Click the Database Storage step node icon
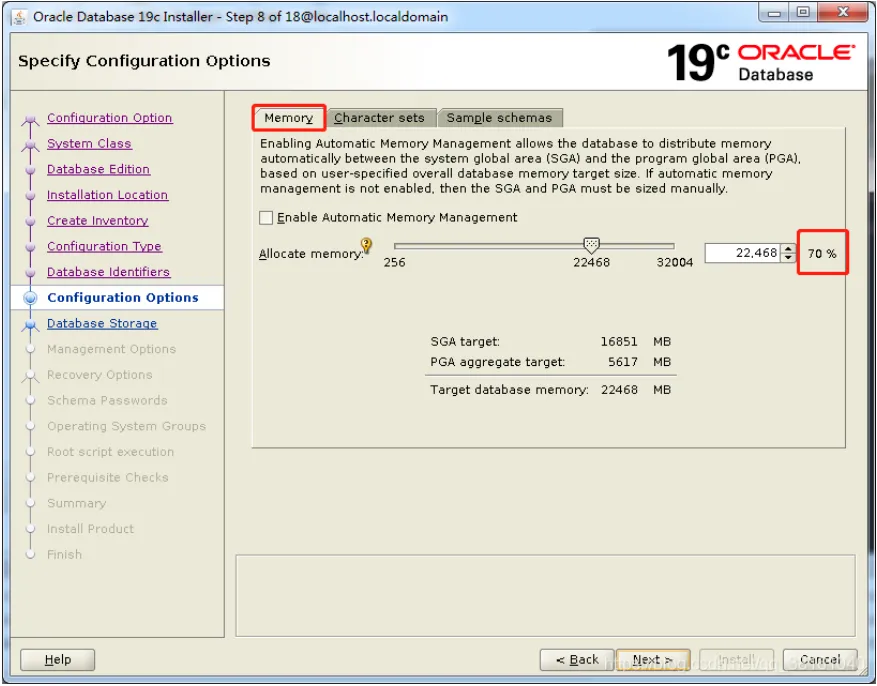 click(30, 324)
